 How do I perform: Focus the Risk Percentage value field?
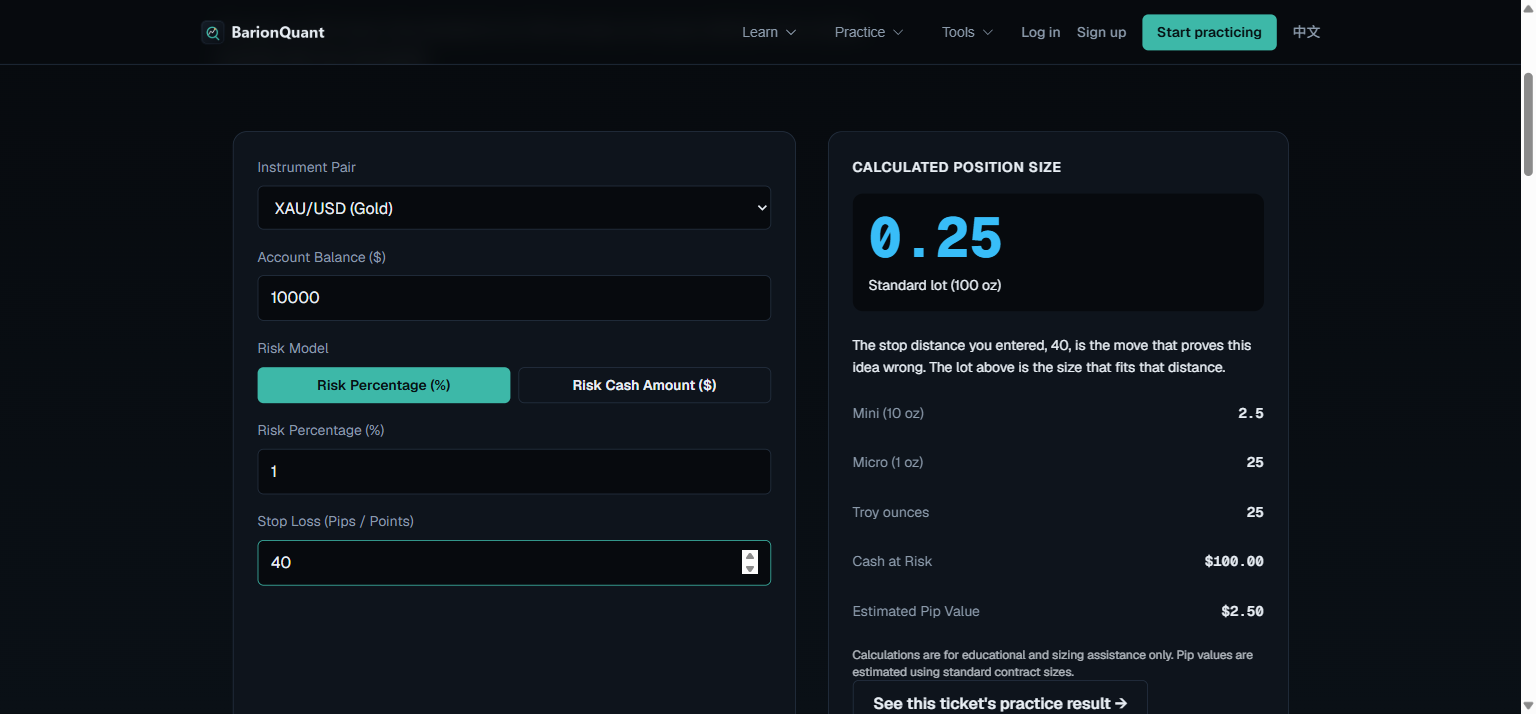coord(514,471)
